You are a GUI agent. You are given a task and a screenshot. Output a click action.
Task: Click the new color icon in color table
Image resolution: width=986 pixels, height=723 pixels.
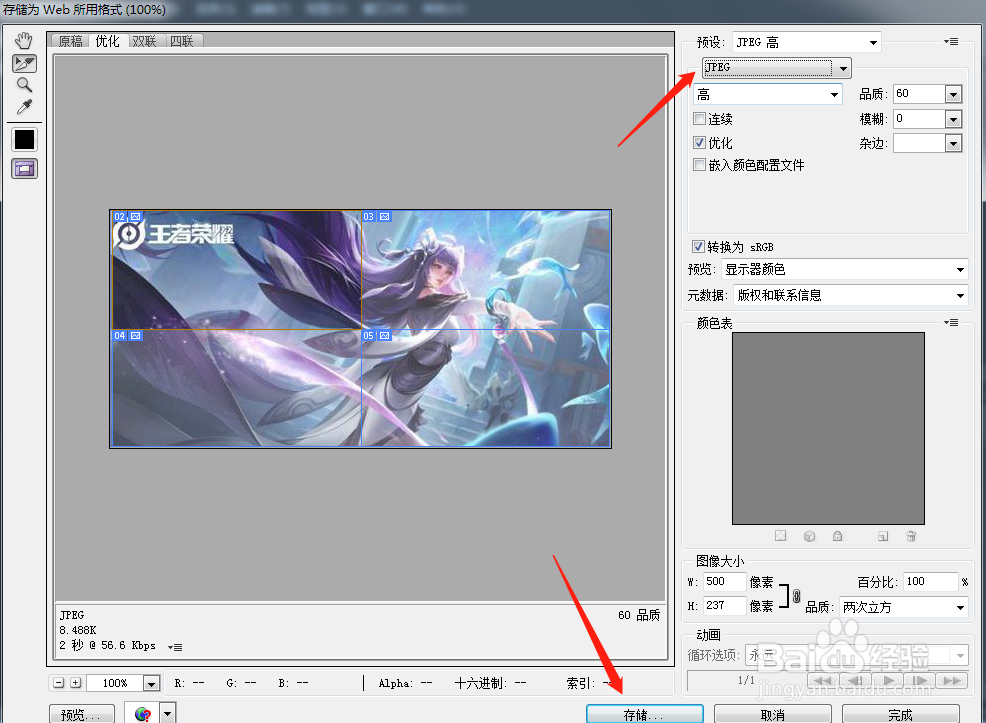[883, 536]
